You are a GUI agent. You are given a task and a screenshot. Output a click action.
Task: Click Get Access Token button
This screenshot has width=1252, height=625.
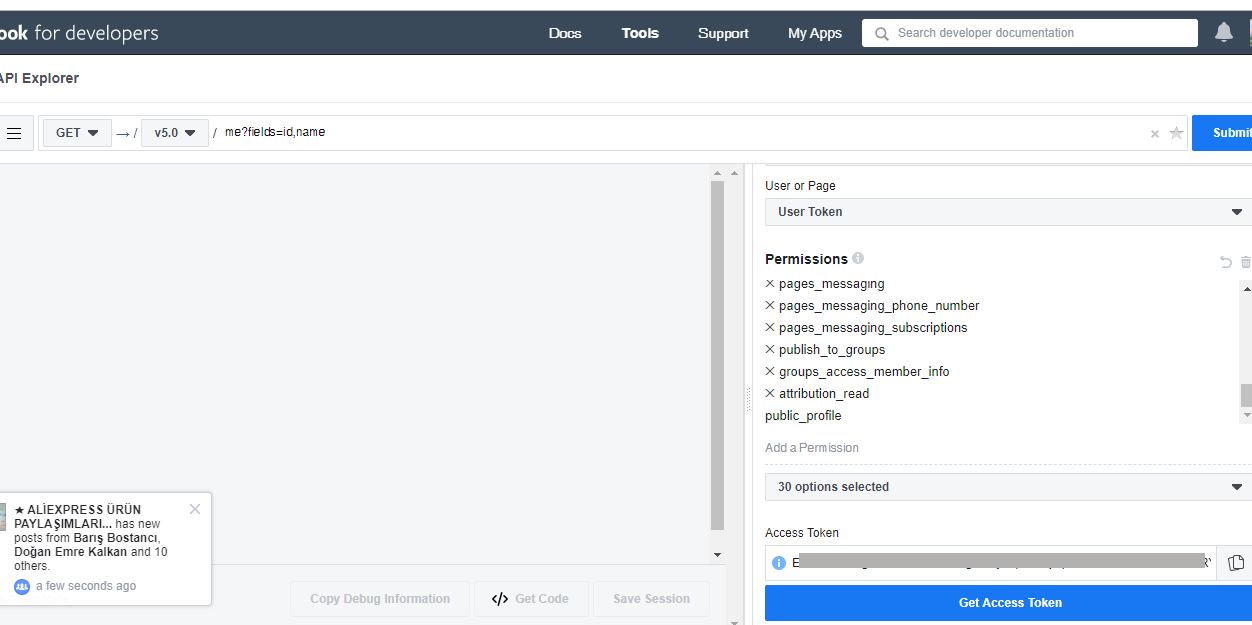(1008, 603)
